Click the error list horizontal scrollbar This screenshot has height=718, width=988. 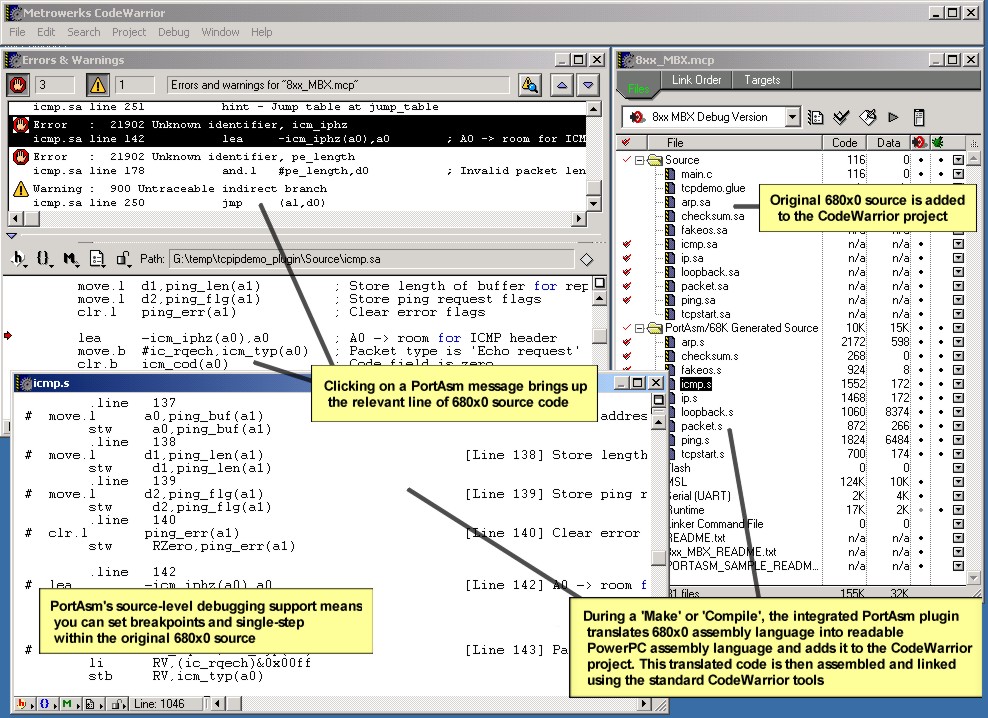300,219
